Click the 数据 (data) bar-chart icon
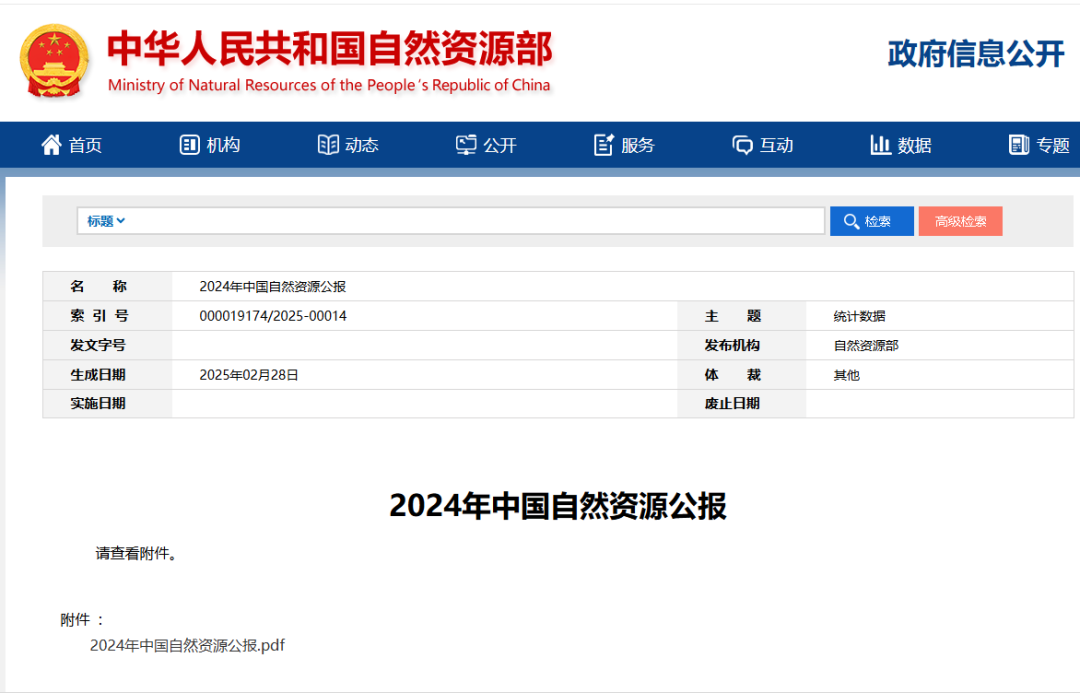Viewport: 1080px width, 693px height. click(879, 144)
